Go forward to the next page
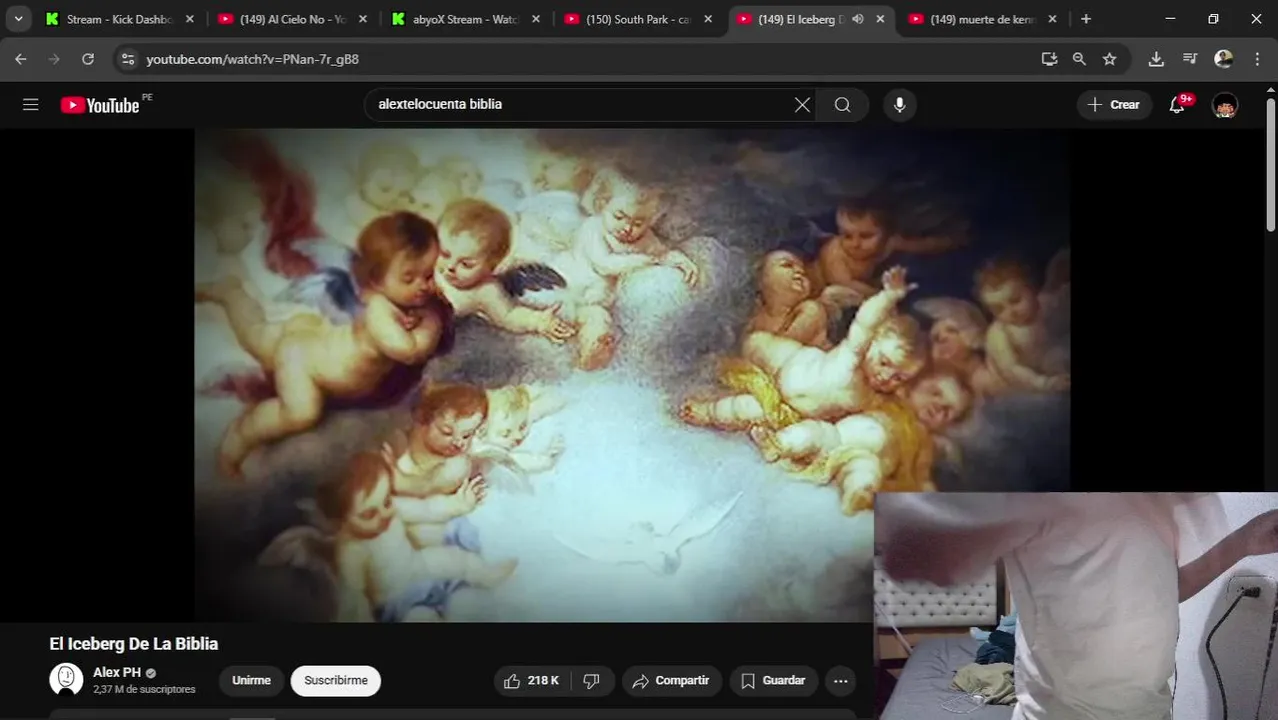The width and height of the screenshot is (1278, 720). (x=54, y=59)
